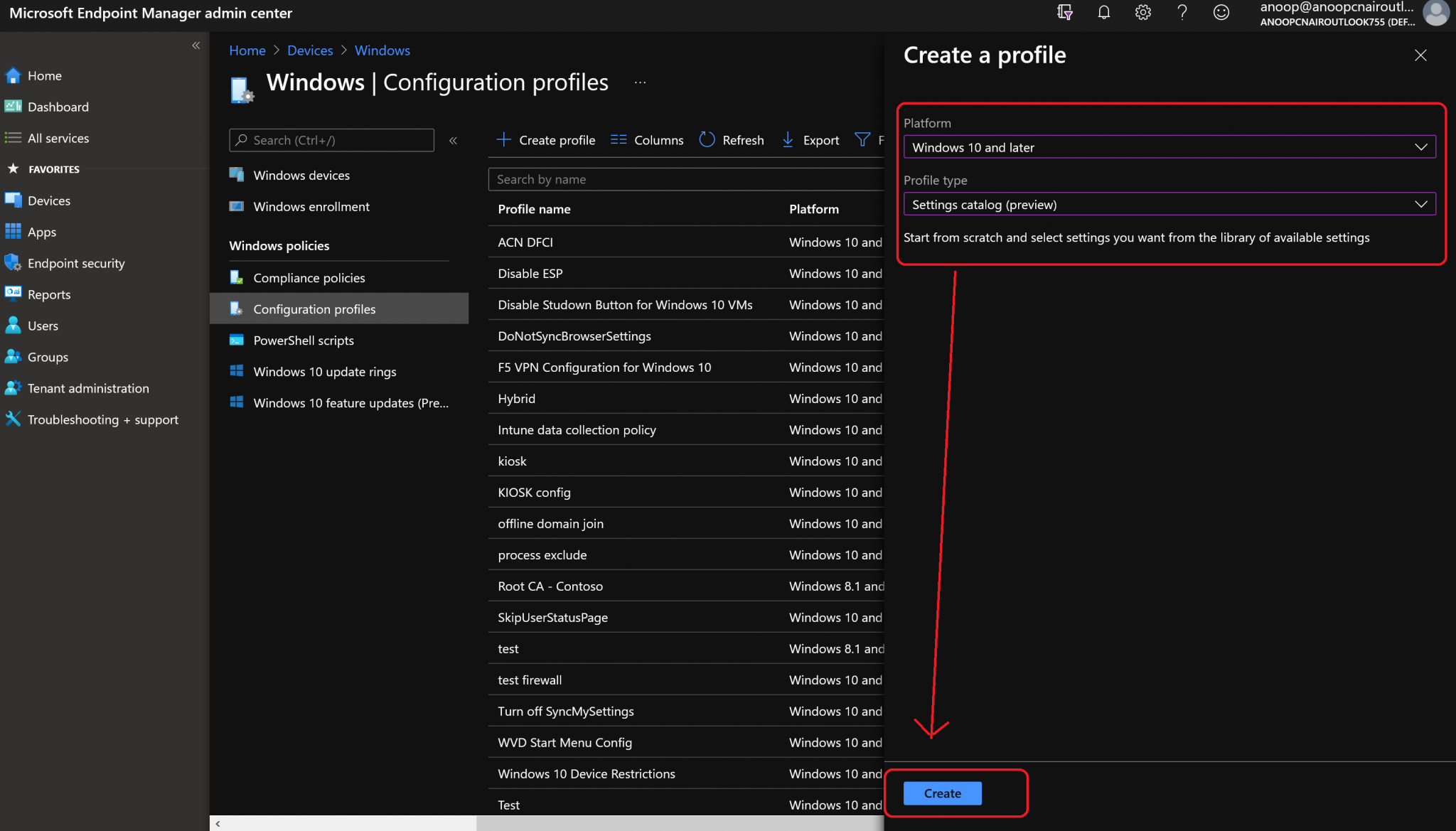Click the Search by name field
Viewport: 1456px width, 831px height.
click(686, 179)
